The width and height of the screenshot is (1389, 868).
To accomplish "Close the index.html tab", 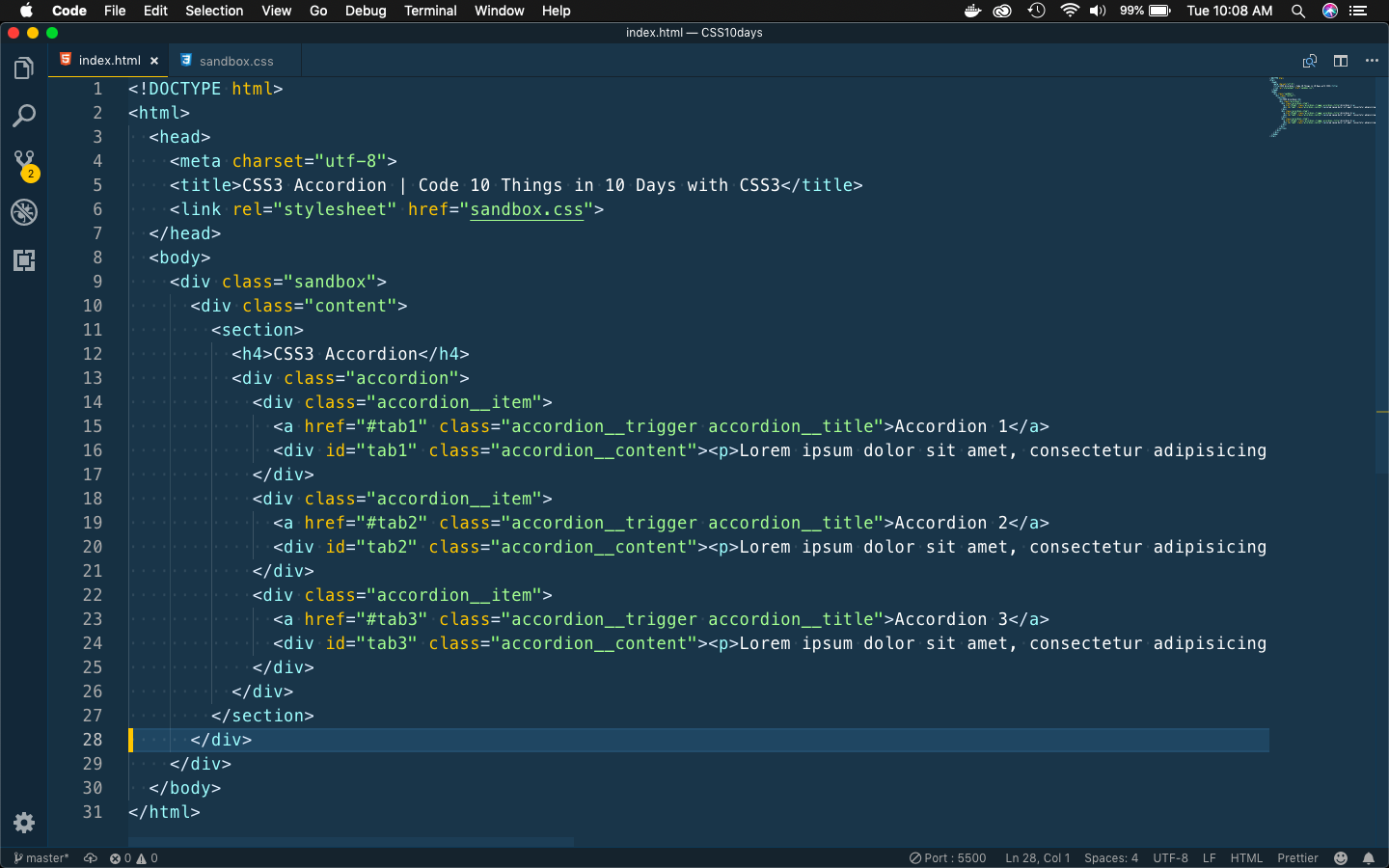I will [154, 61].
